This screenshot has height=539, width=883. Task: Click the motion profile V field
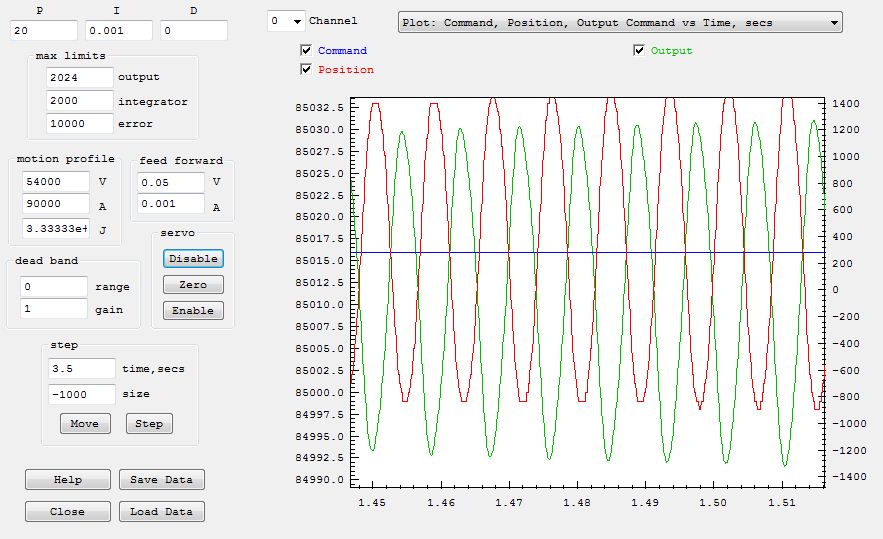(x=55, y=182)
